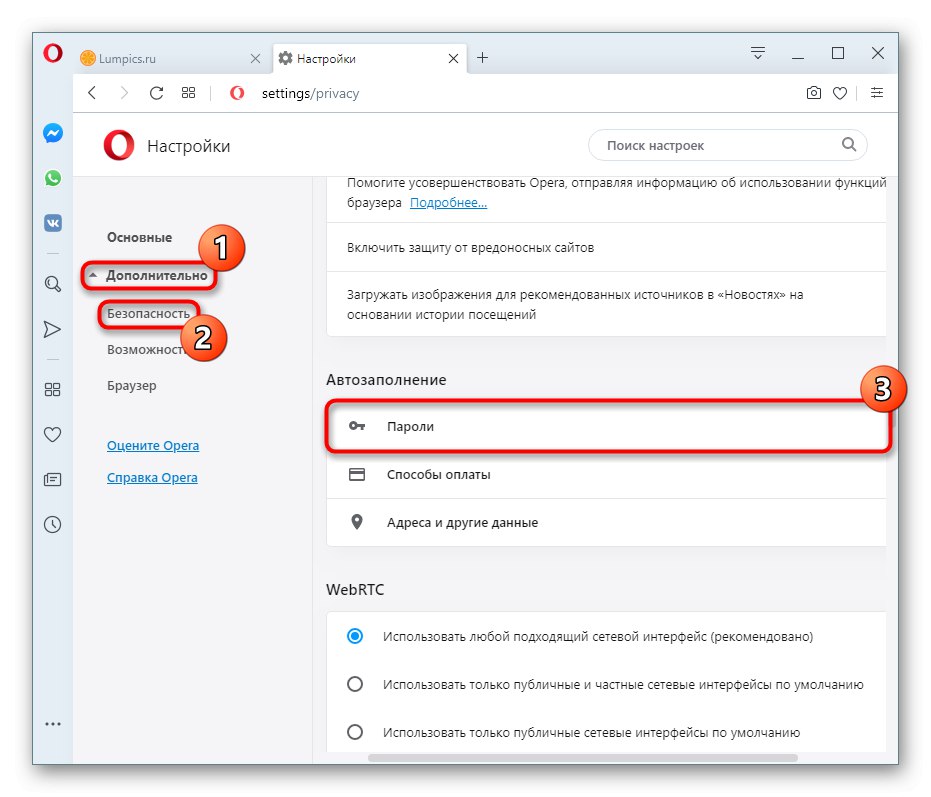
Task: Click the Поиск настроек search field
Action: [727, 145]
